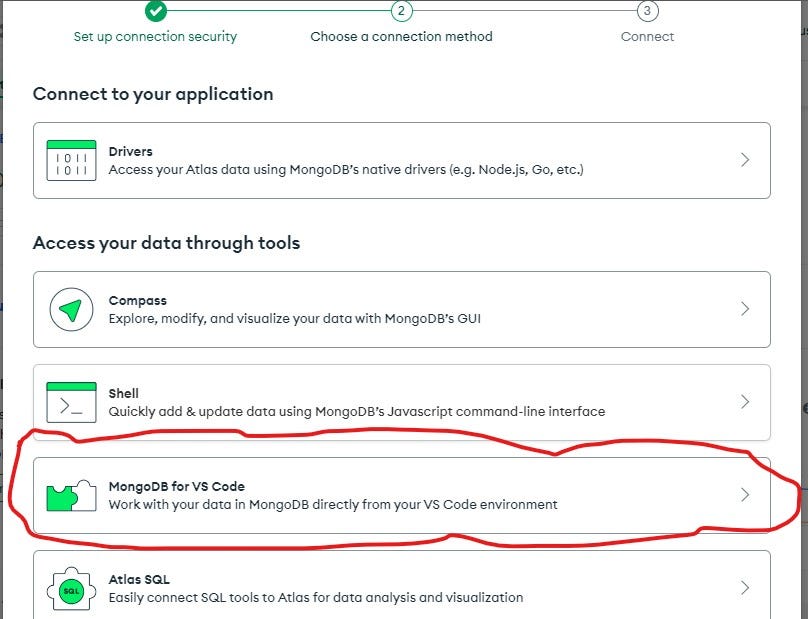Click the completed step green checkmark circle

tap(156, 10)
